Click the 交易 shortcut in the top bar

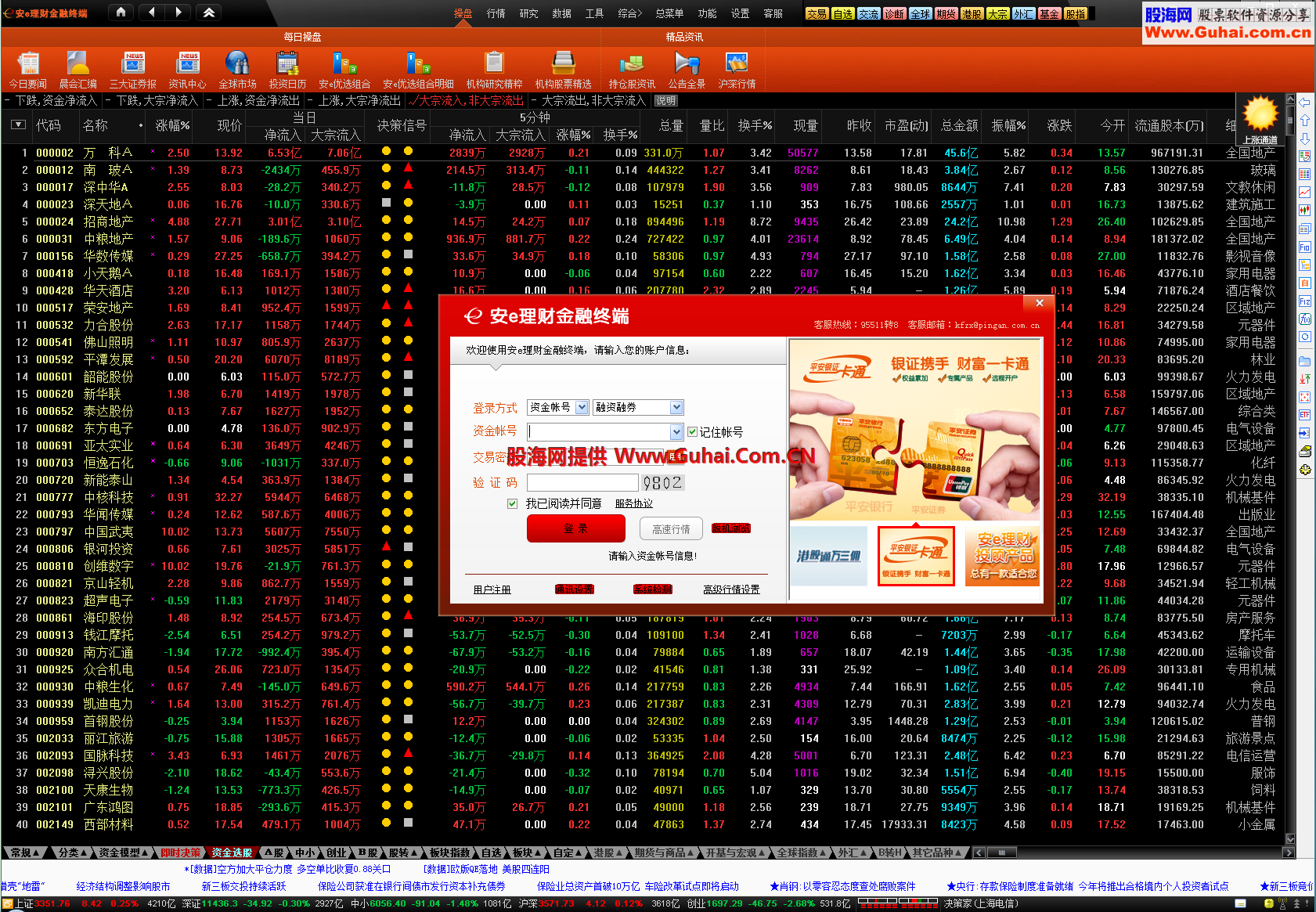817,13
